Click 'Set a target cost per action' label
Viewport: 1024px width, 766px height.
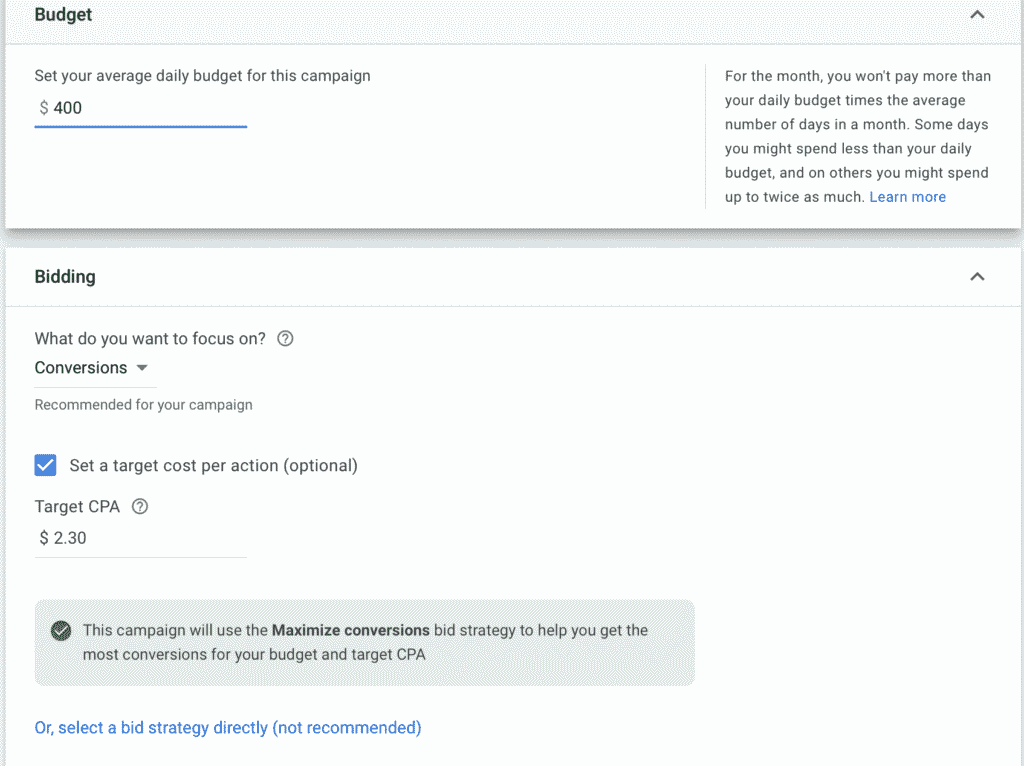214,466
